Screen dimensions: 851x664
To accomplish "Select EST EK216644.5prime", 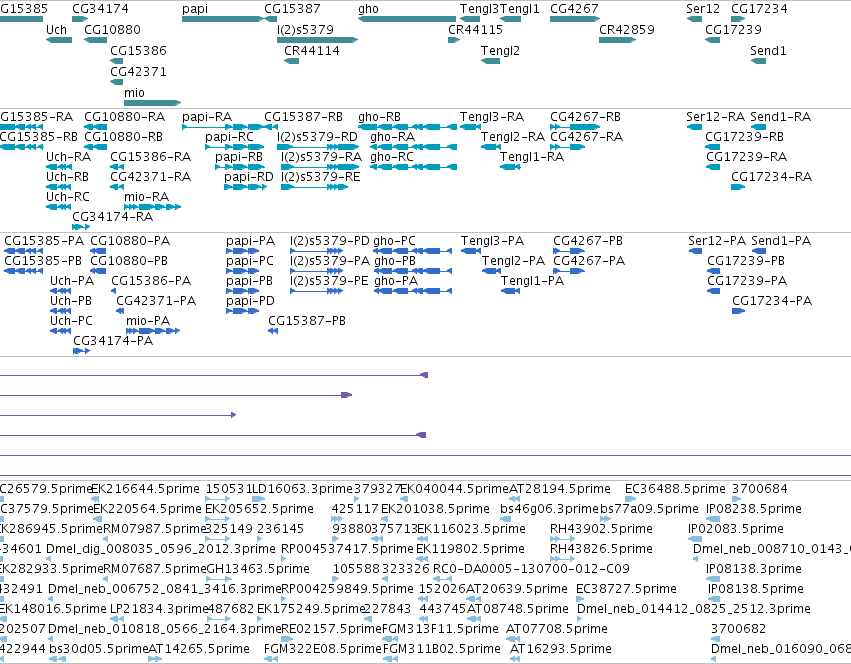I will tap(145, 489).
